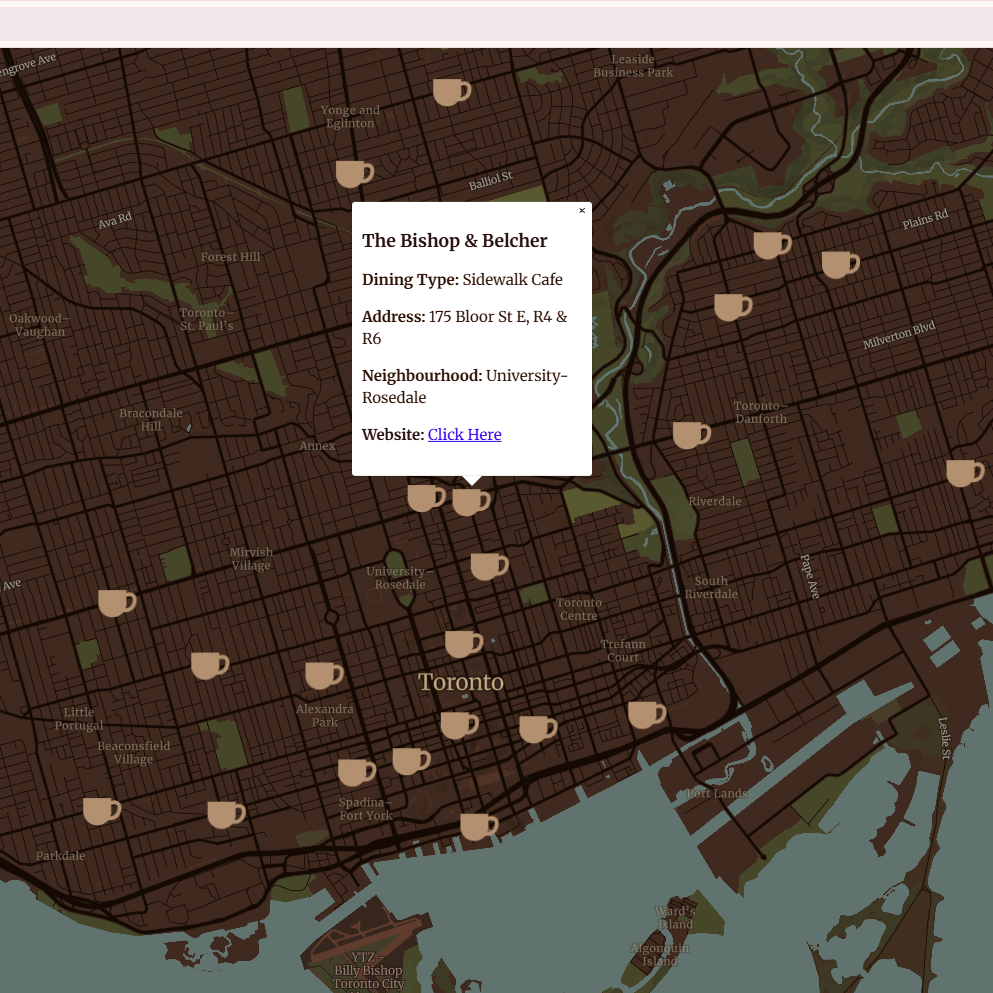This screenshot has width=993, height=993.
Task: Select cup marker right of University-Rosedale map label
Action: coord(488,567)
